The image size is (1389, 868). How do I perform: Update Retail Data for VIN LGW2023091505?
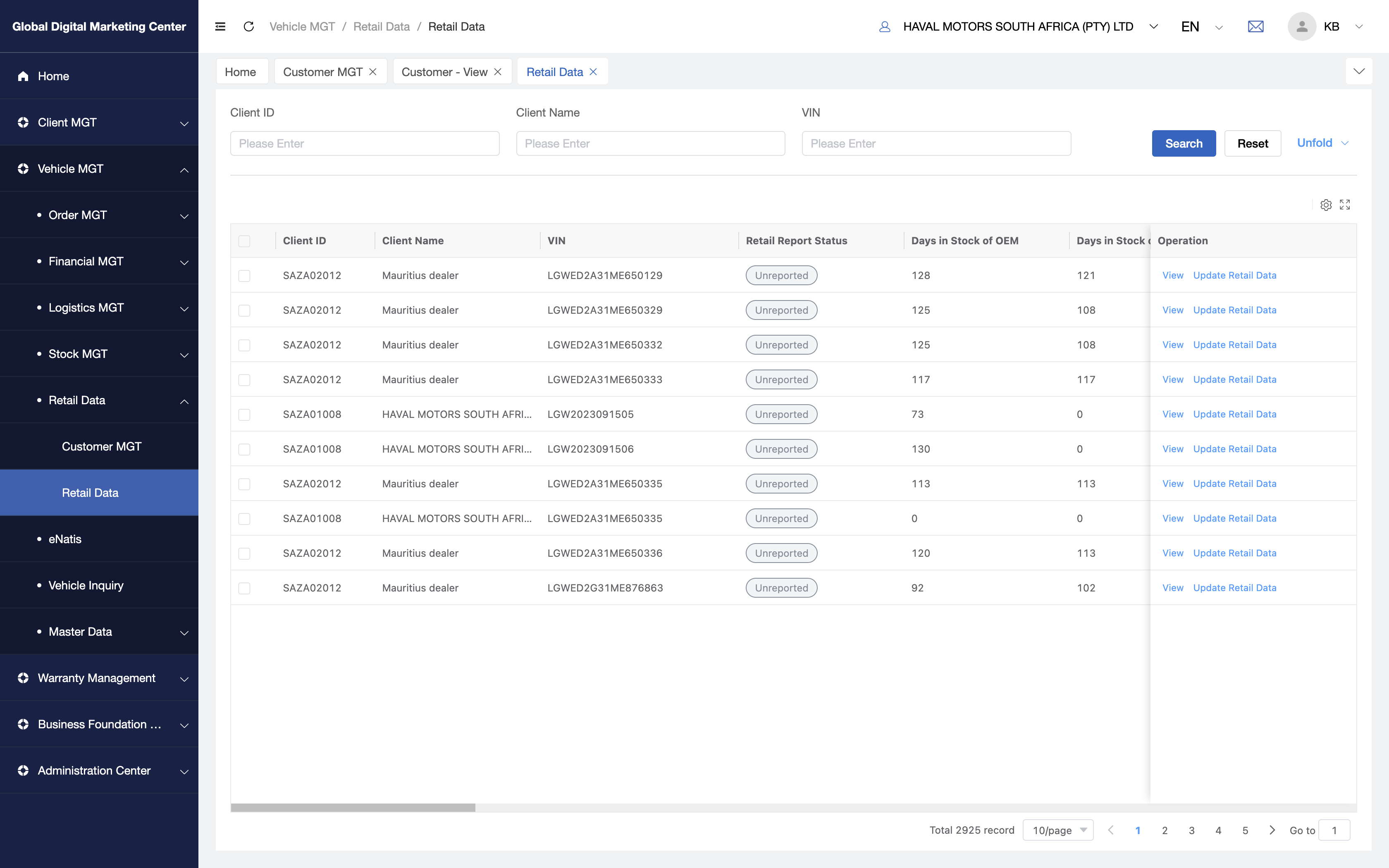coord(1235,415)
